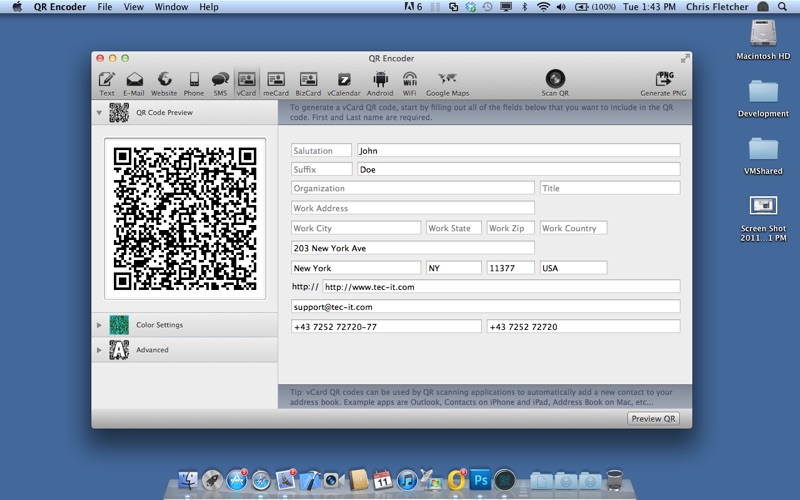This screenshot has height=500, width=800.
Task: Click Generate PNG in the toolbar
Action: coord(663,81)
